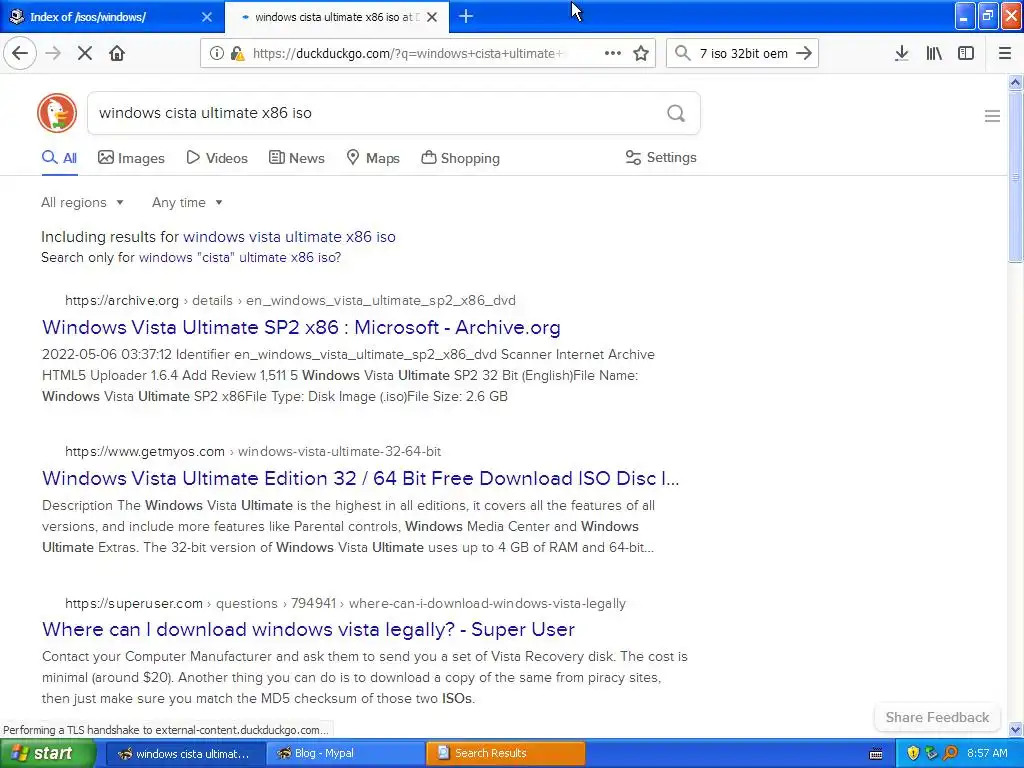Open a new browser tab
This screenshot has width=1024, height=768.
tap(466, 16)
